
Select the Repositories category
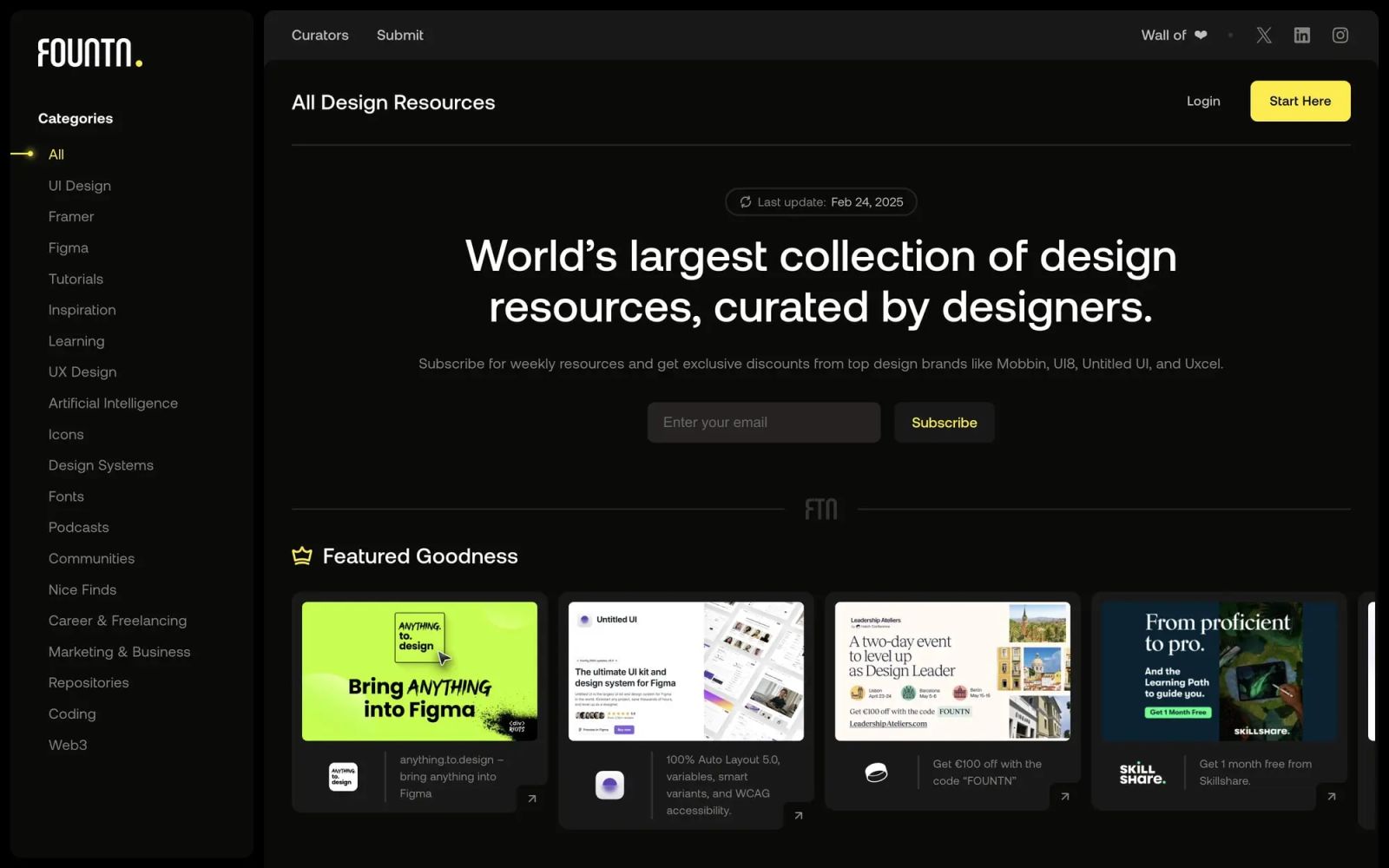tap(89, 683)
